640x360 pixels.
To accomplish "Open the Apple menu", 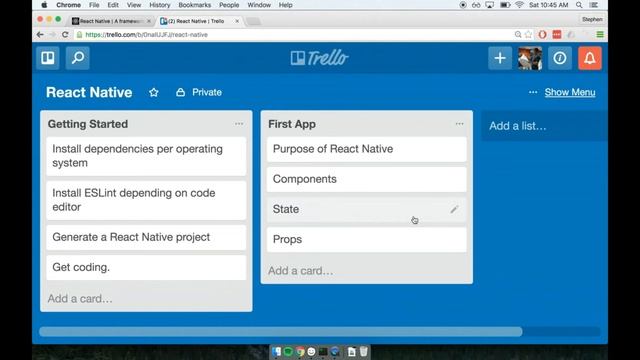I will point(44,5).
